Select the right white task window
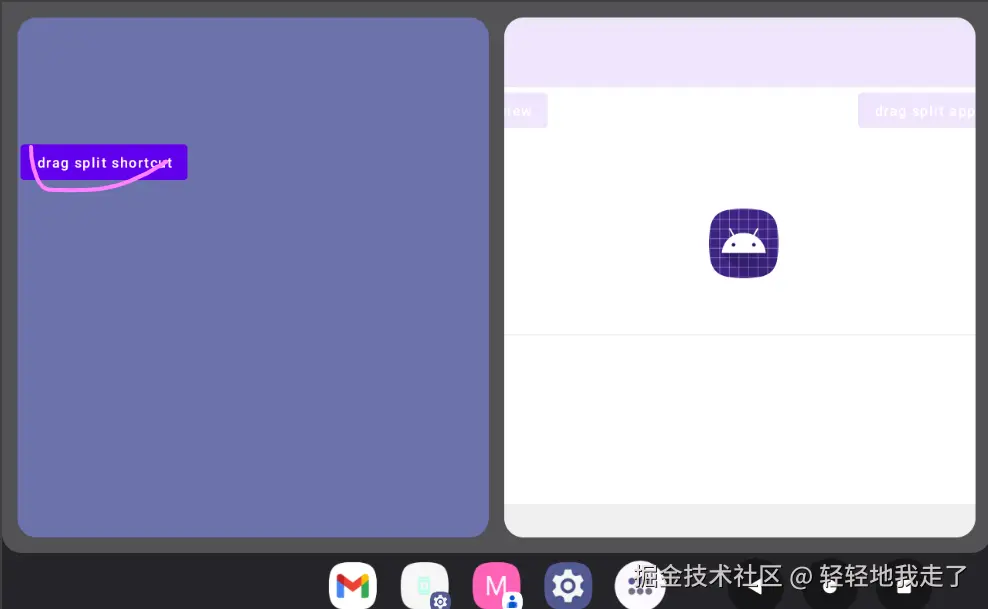The height and width of the screenshot is (609, 988). point(740,277)
